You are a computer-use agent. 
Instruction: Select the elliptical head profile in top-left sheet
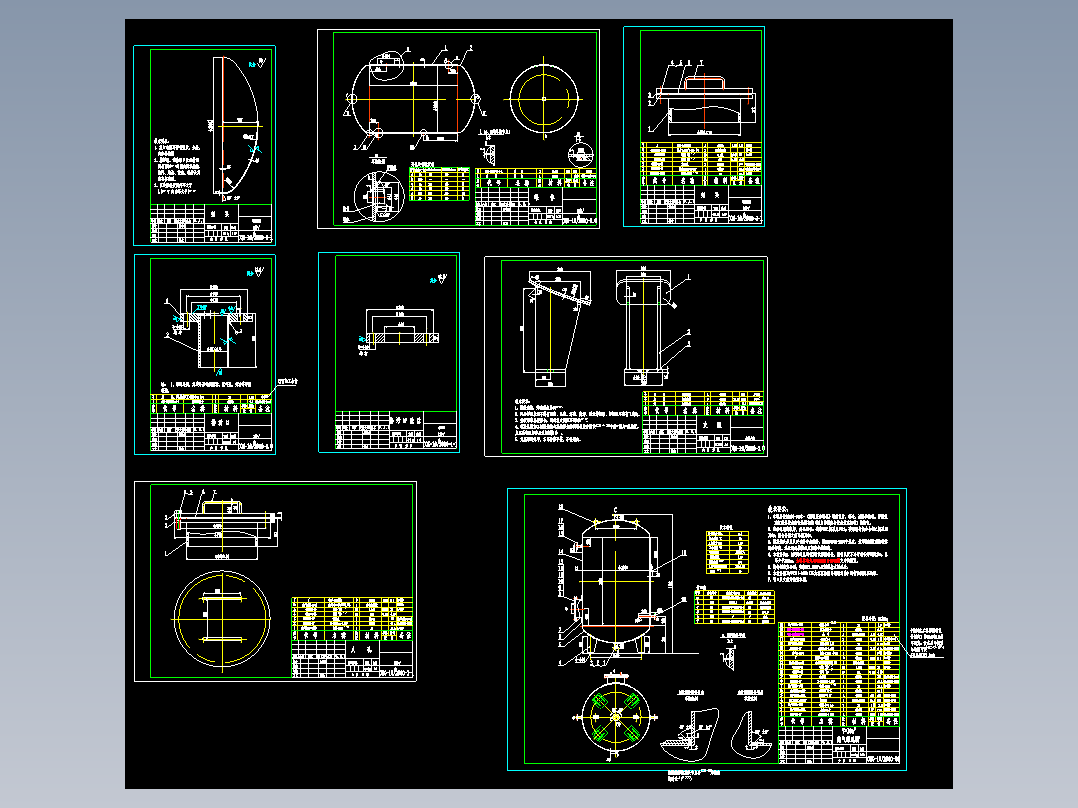tap(237, 125)
